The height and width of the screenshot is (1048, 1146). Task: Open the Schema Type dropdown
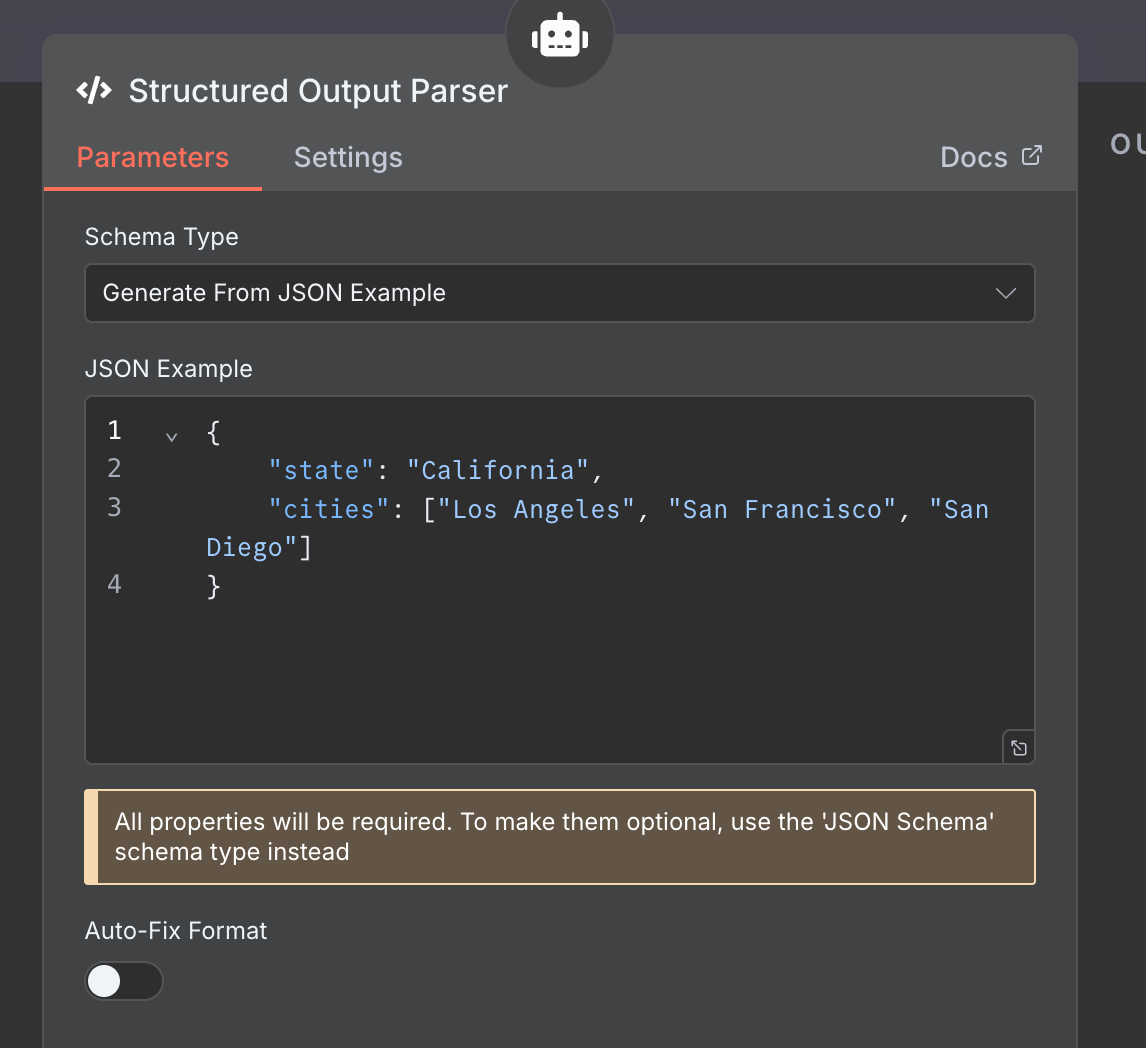559,293
